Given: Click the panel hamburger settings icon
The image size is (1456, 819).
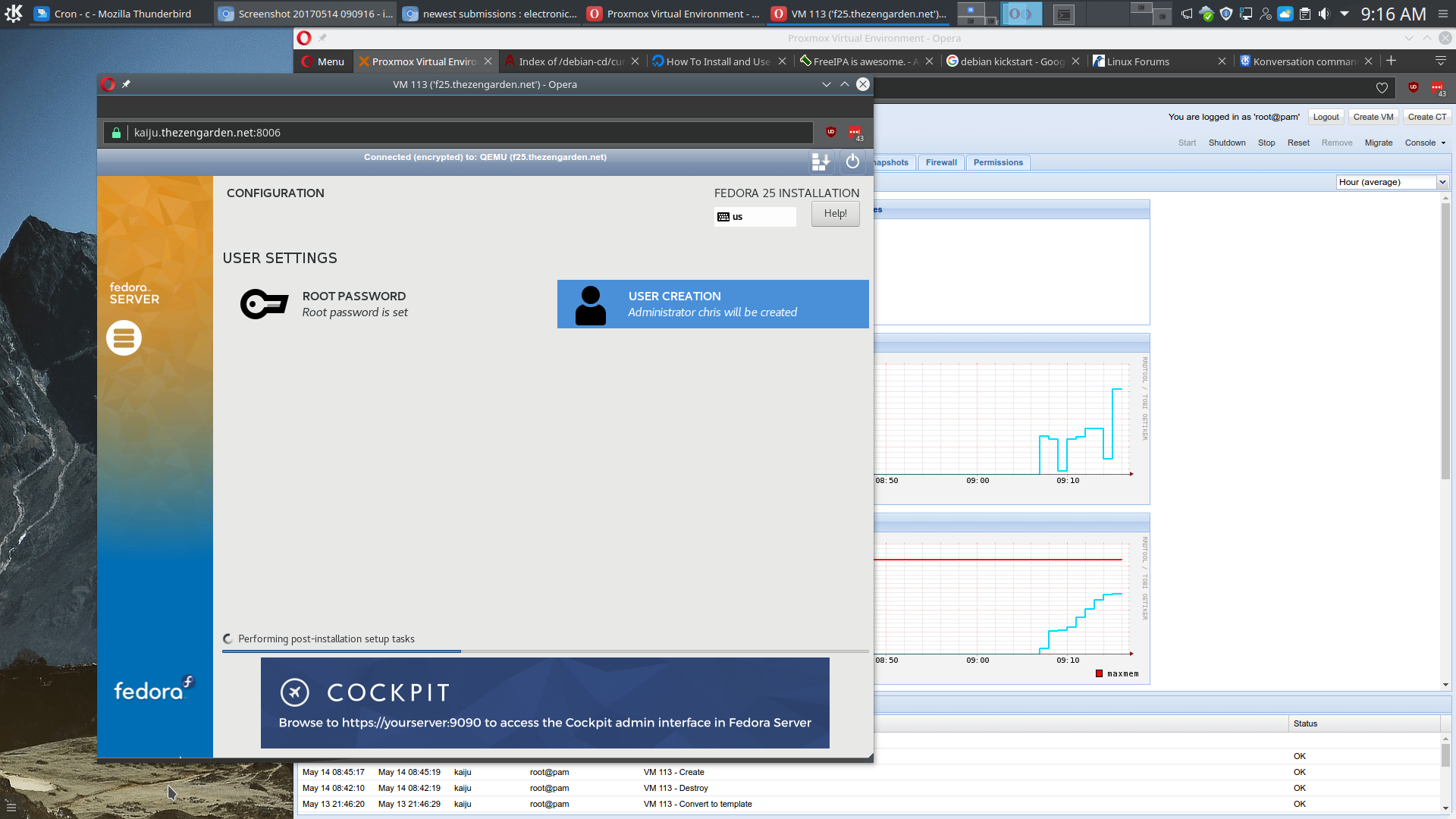Looking at the screenshot, I should pos(1443,14).
